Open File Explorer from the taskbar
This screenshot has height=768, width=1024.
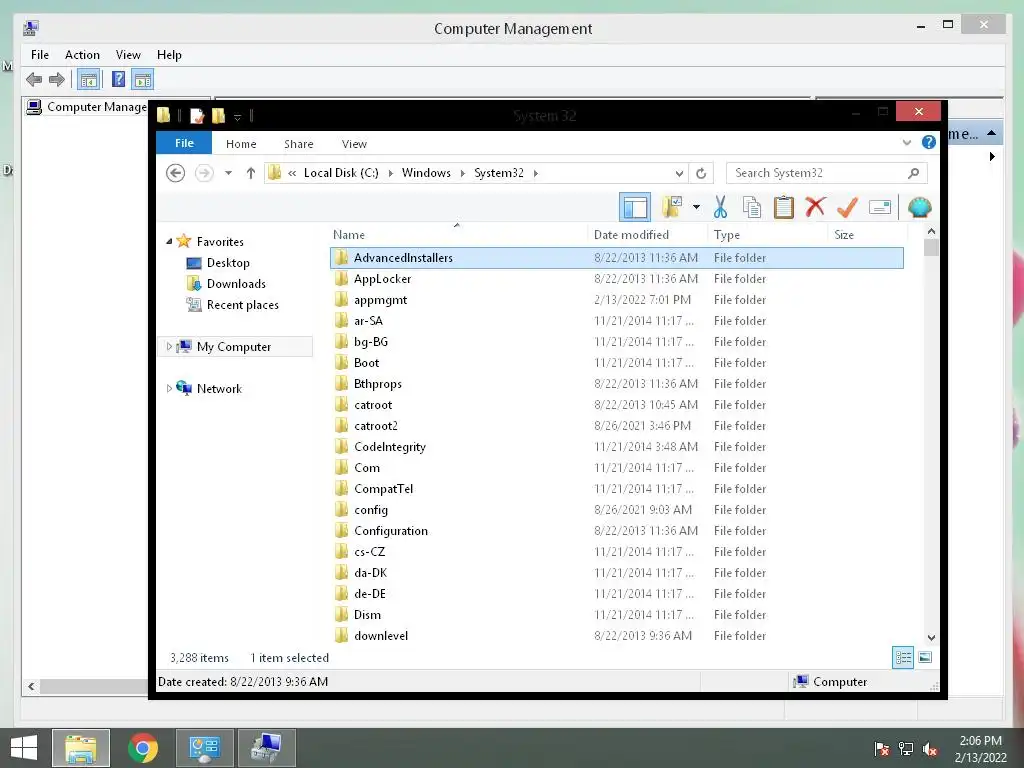pyautogui.click(x=81, y=748)
